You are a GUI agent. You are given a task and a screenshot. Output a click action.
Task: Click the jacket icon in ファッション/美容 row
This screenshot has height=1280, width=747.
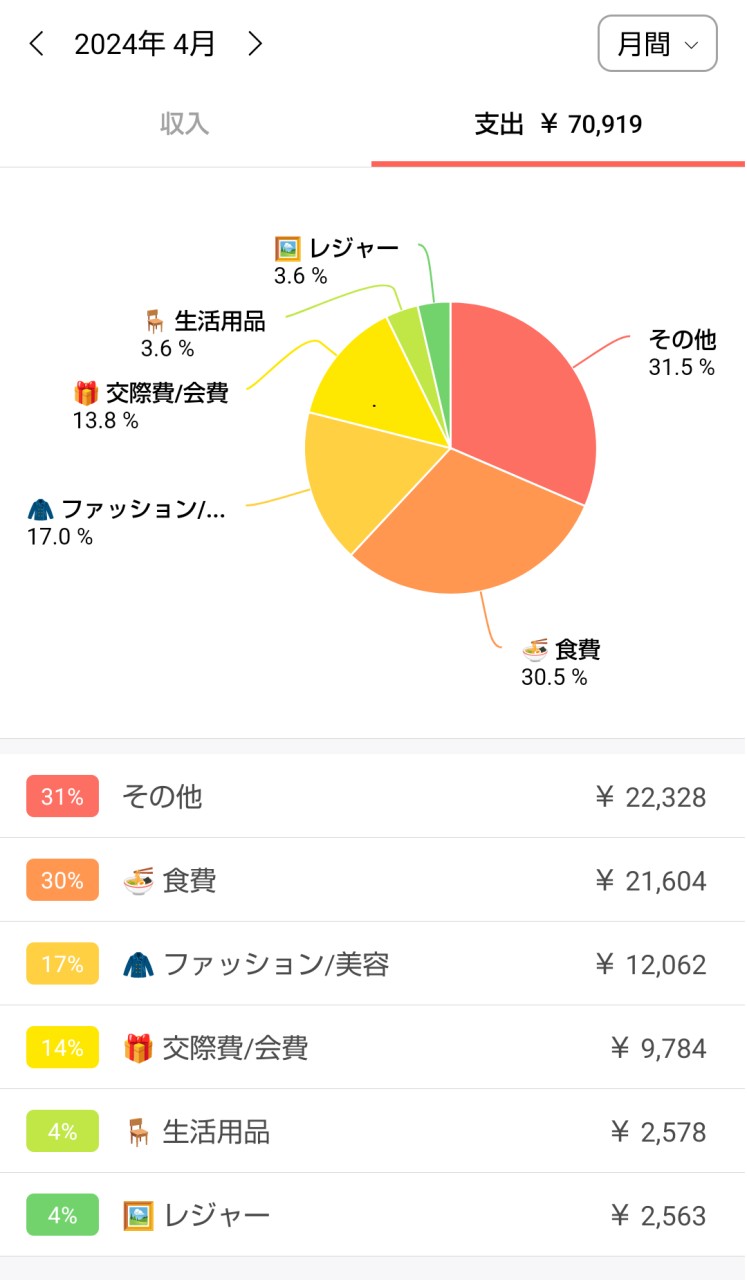coord(138,965)
